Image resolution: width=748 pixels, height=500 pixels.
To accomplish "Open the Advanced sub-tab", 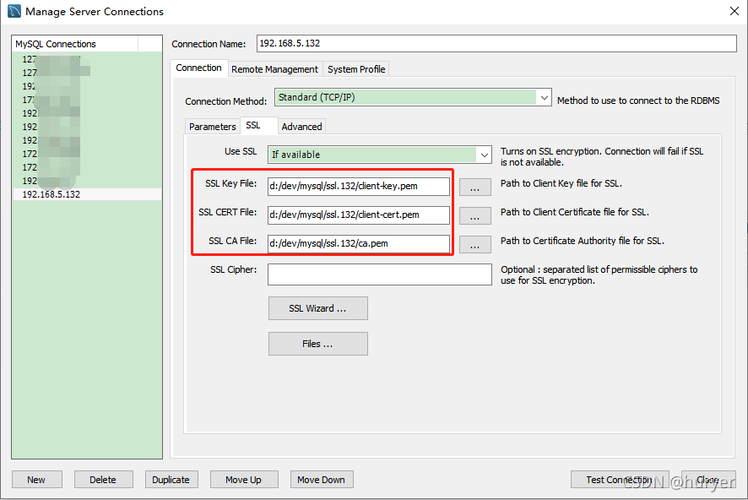I will pos(301,126).
